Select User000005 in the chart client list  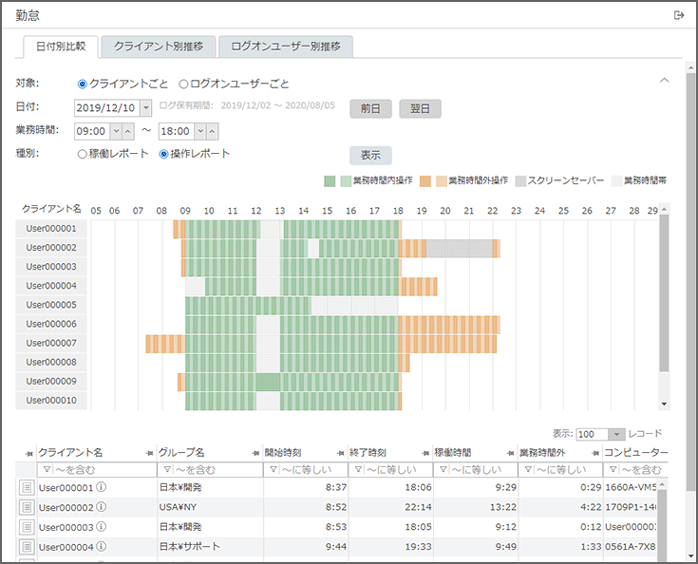pyautogui.click(x=51, y=305)
